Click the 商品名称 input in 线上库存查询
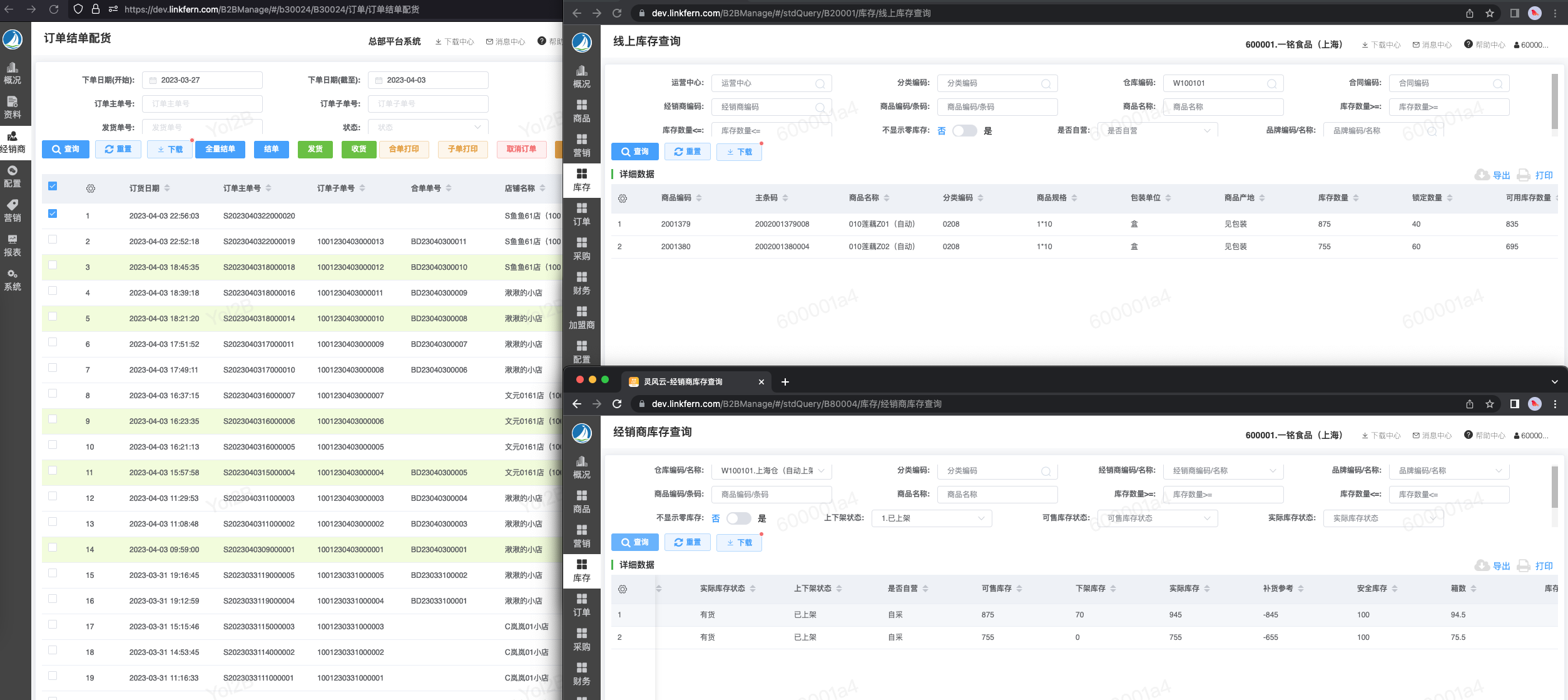Screen dimensions: 1568x700 [x=1223, y=107]
